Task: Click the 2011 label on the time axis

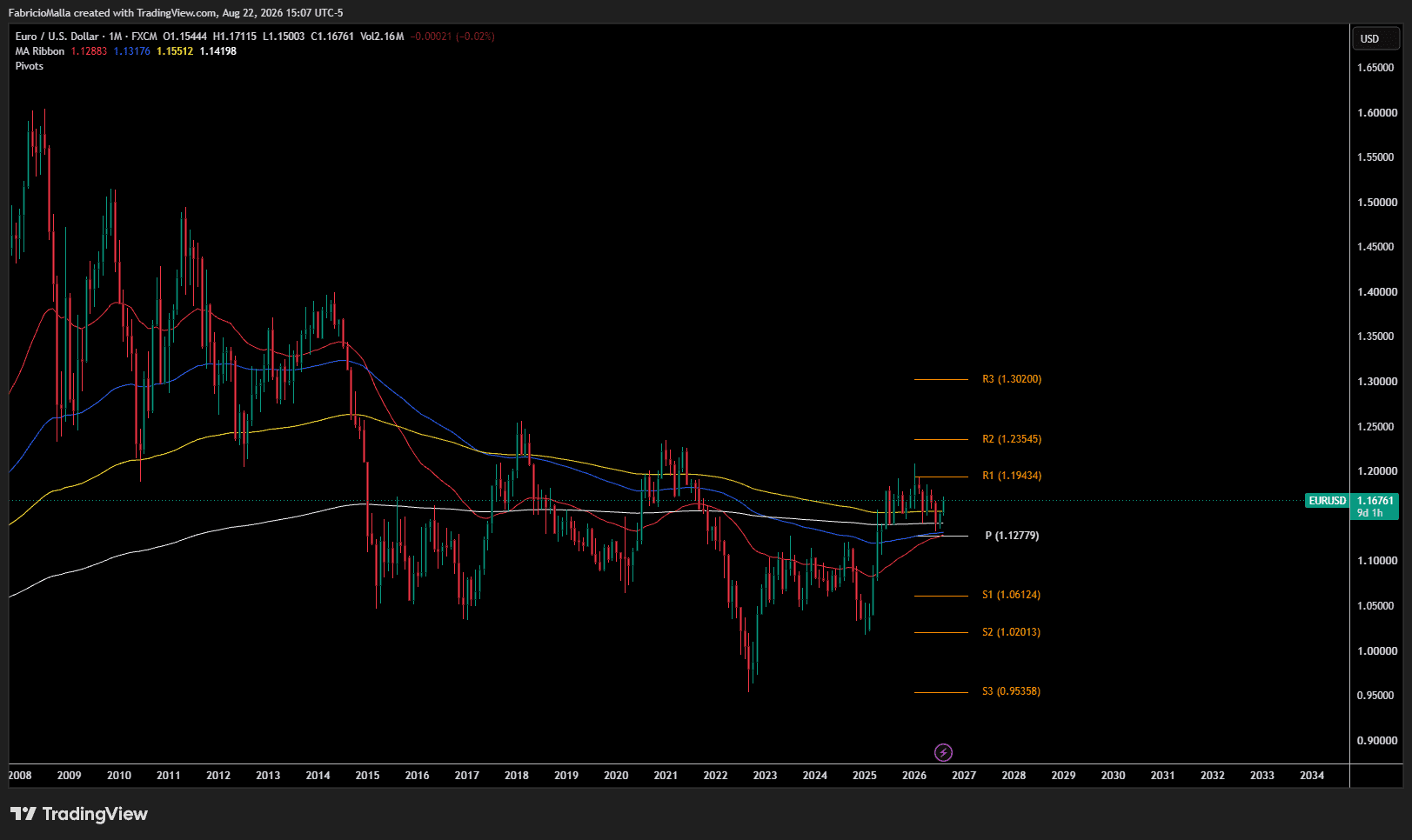Action: 169,776
